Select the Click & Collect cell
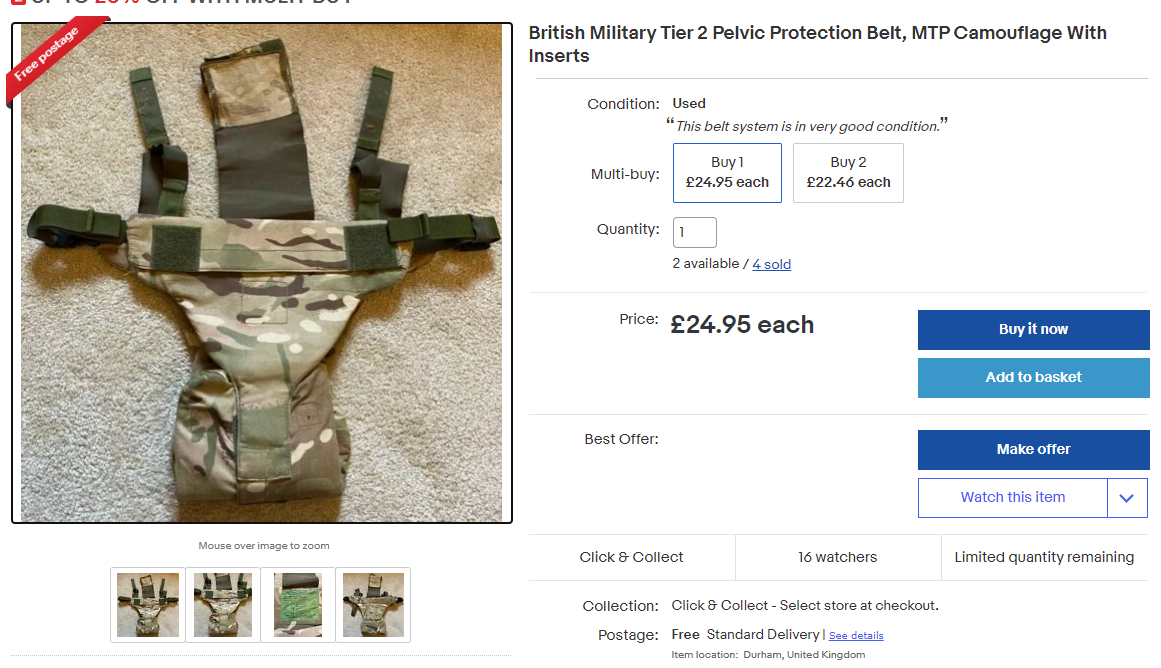 (631, 557)
